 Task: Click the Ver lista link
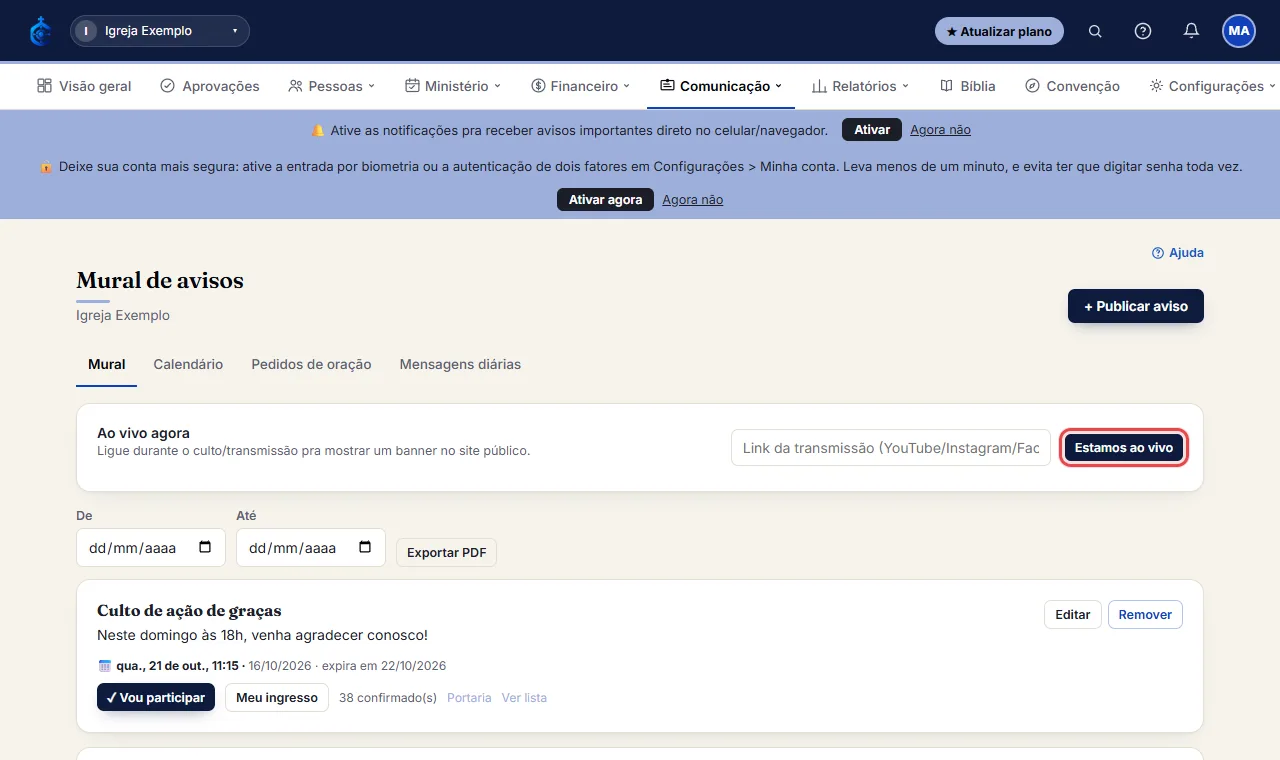pyautogui.click(x=524, y=698)
